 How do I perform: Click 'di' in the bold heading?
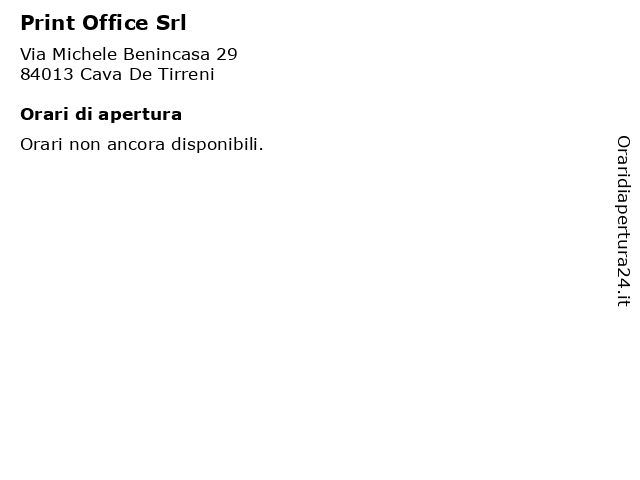click(84, 114)
